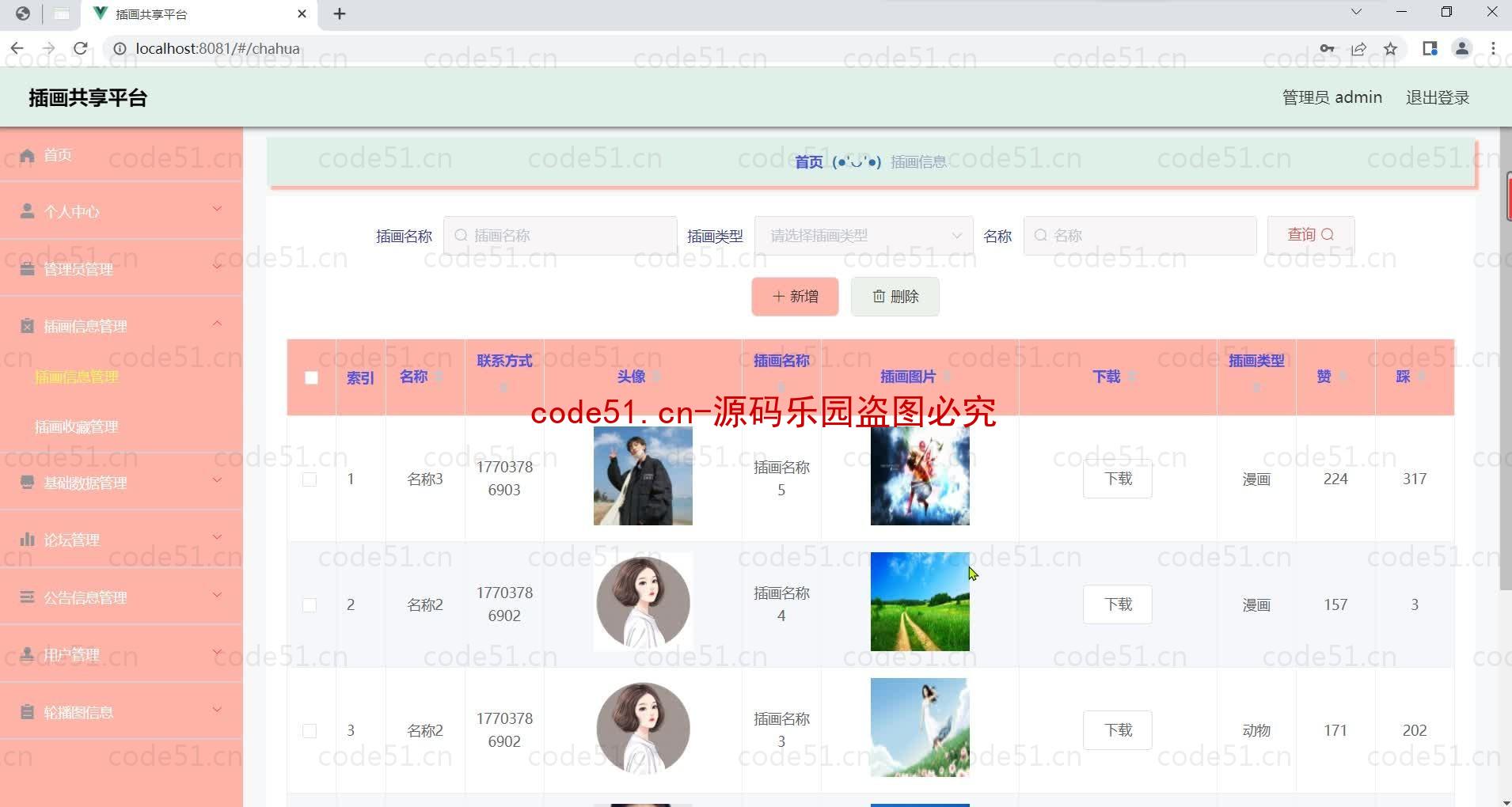1512x807 pixels.
Task: Select the 插画信息管理 submenu item
Action: pyautogui.click(x=77, y=377)
